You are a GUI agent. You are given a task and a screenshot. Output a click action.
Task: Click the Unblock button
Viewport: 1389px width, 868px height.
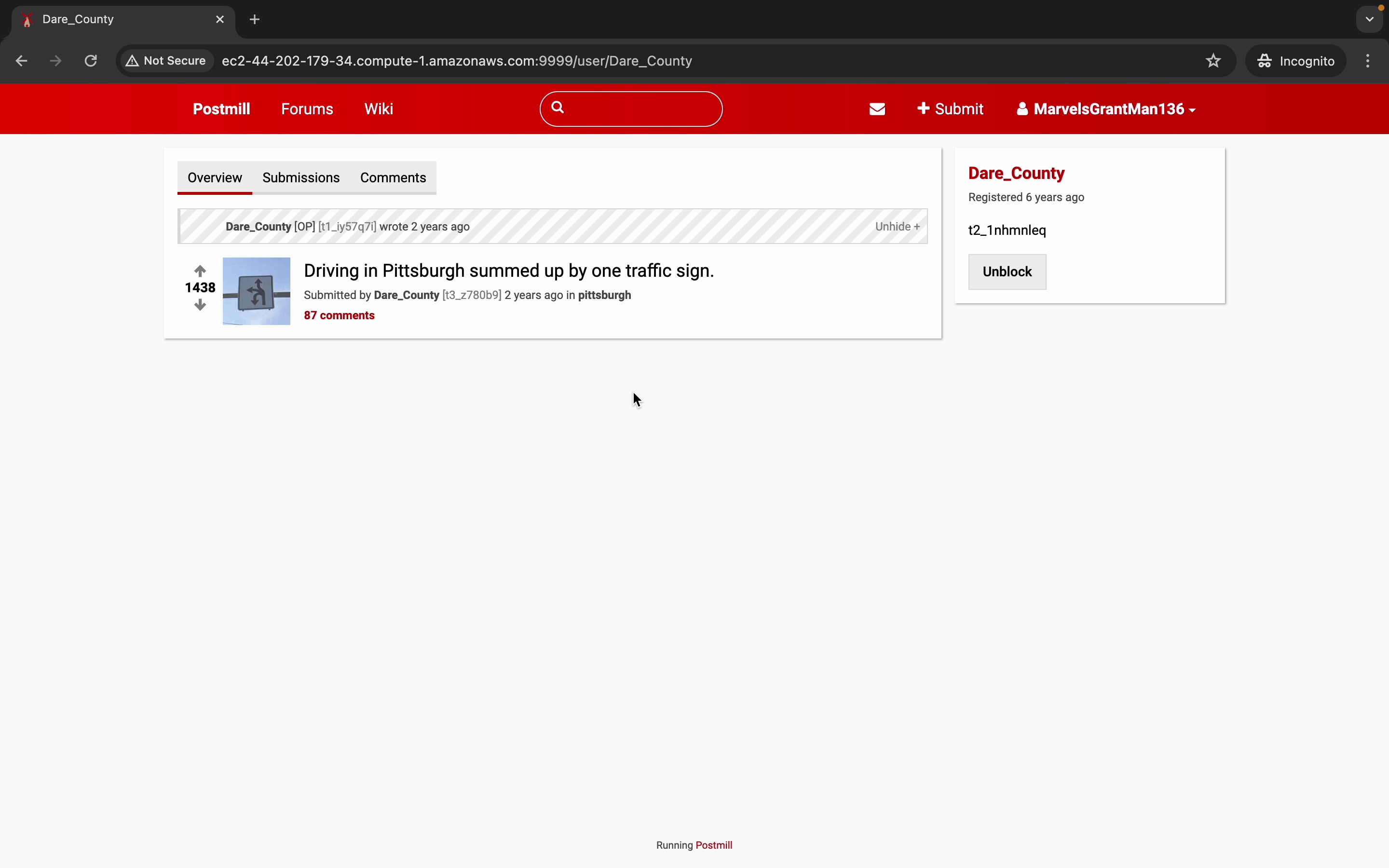point(1007,272)
